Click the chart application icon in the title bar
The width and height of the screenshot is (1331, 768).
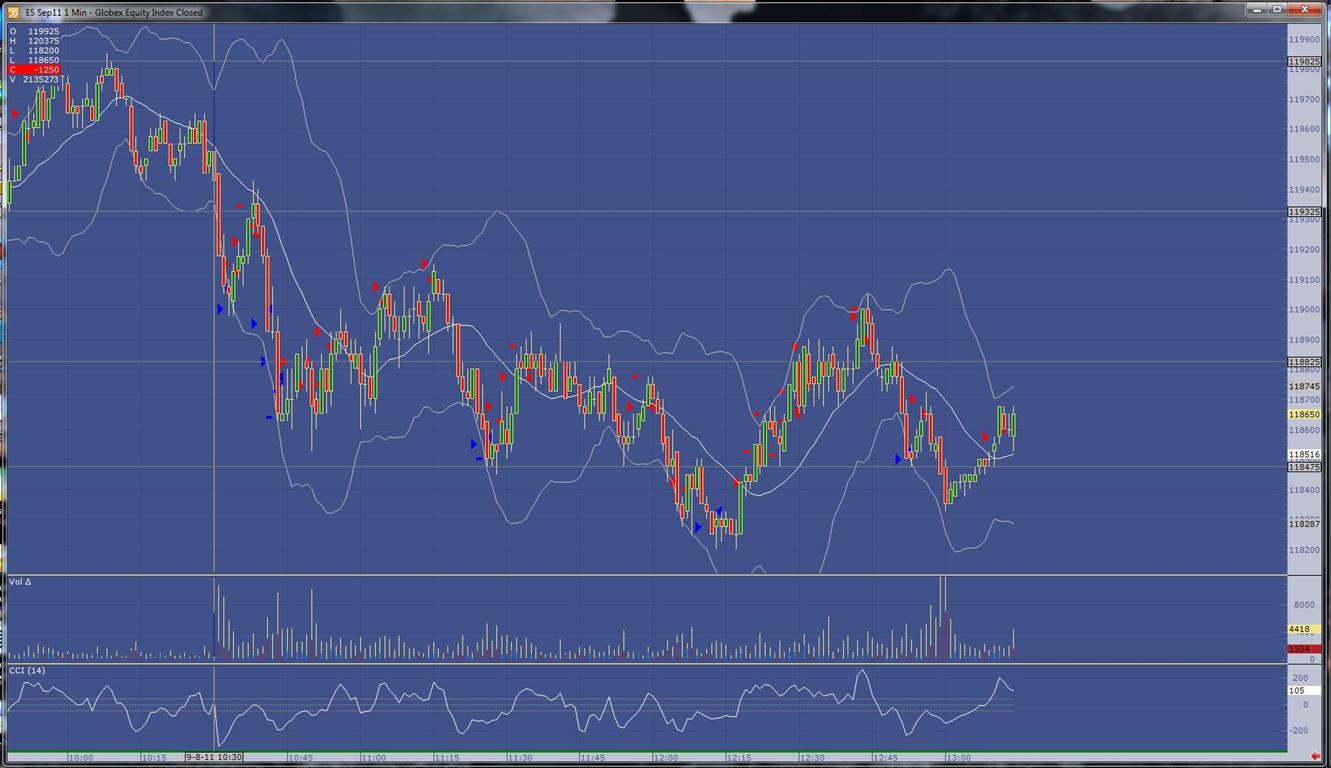pos(13,12)
